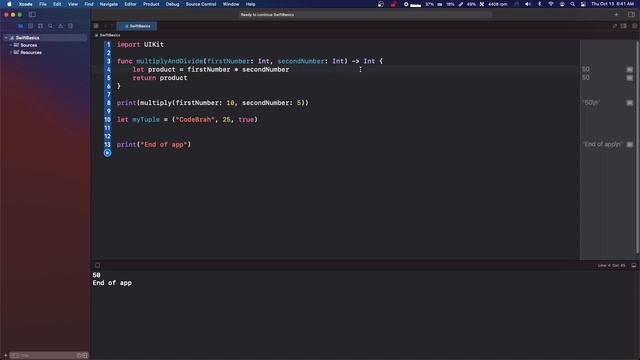Click the Library plus button in toolbar
This screenshot has height=360, width=640.
coord(616,14)
